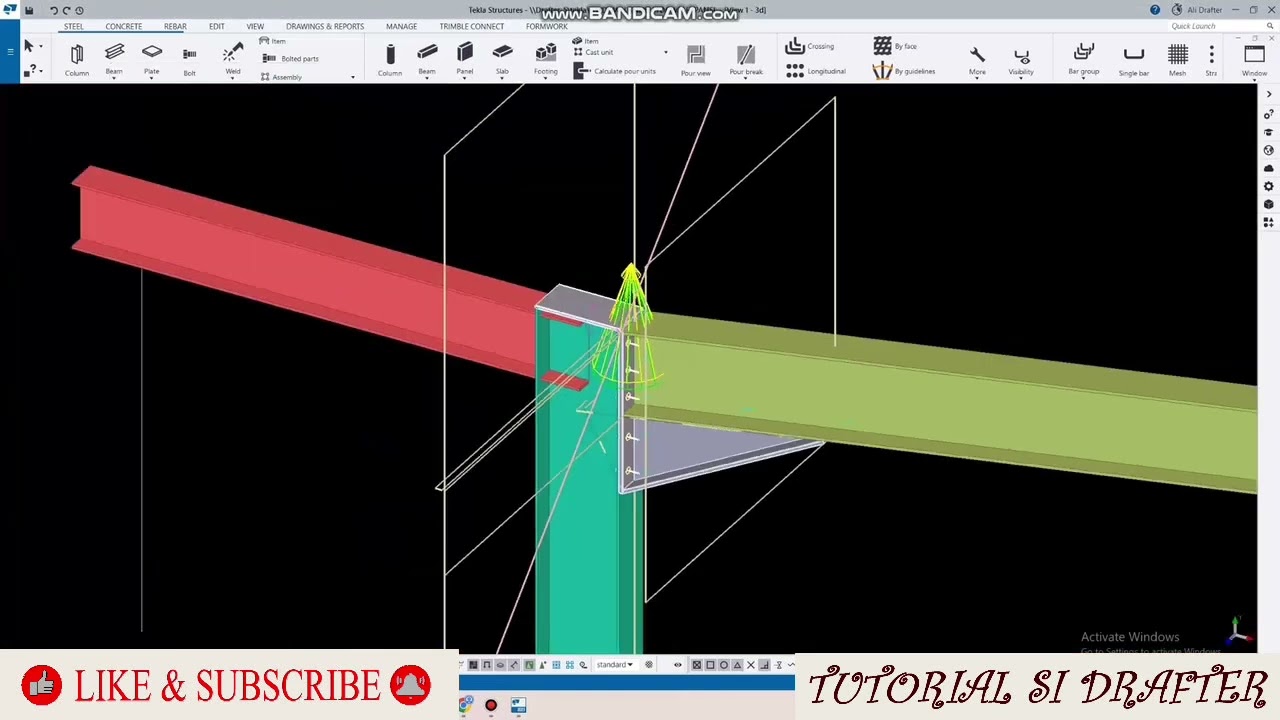Select the steel Column tool
The height and width of the screenshot is (720, 1280).
pos(77,59)
